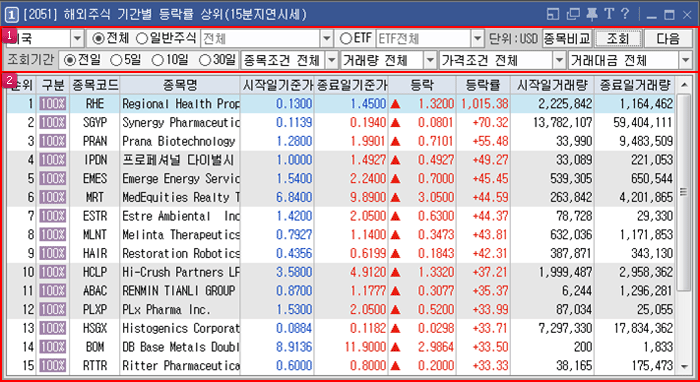Viewport: 700px width, 382px height.
Task: Click the up triangle in MRT row
Action: 395,198
